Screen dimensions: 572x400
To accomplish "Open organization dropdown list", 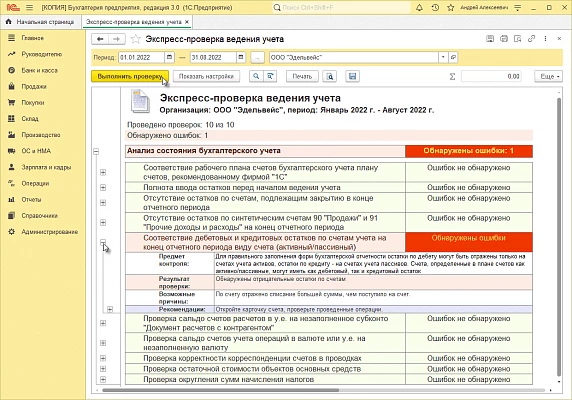I will pos(443,57).
